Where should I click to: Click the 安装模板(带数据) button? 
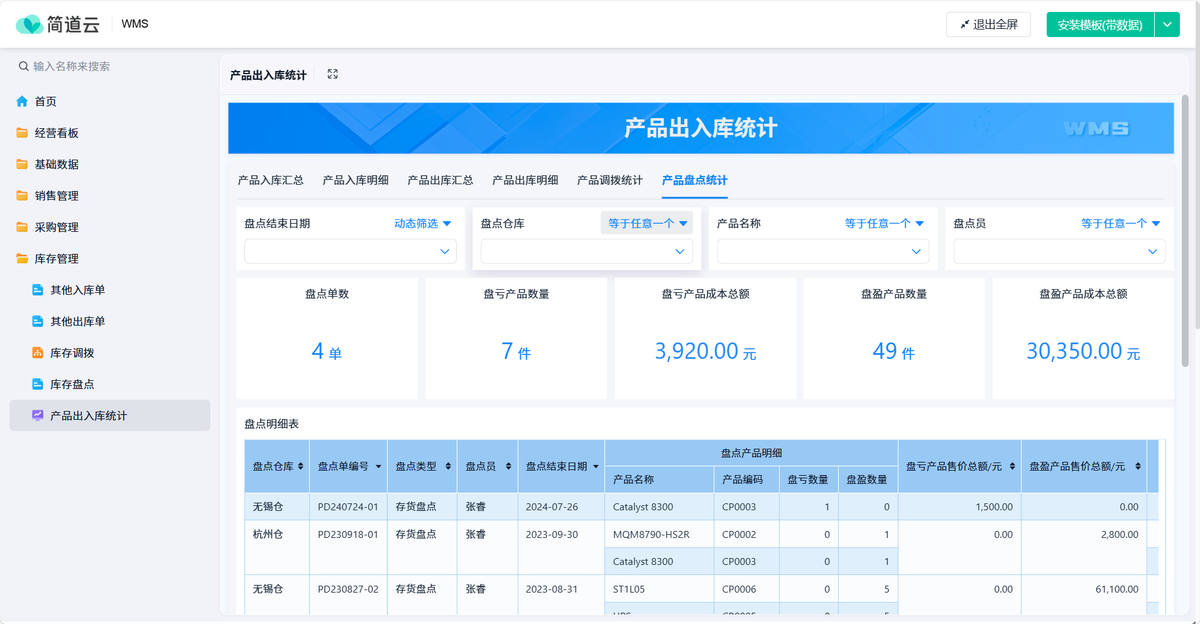[x=1099, y=25]
